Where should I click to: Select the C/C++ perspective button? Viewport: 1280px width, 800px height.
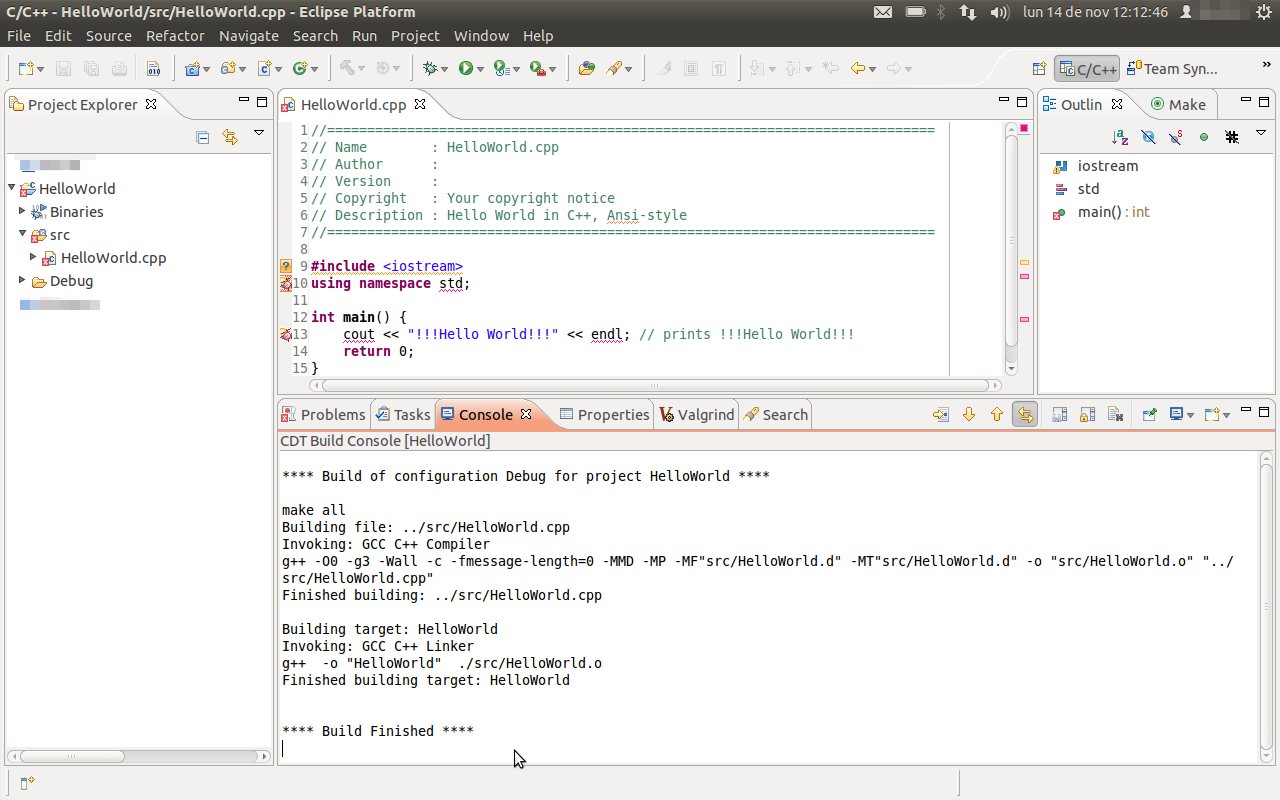[x=1087, y=68]
